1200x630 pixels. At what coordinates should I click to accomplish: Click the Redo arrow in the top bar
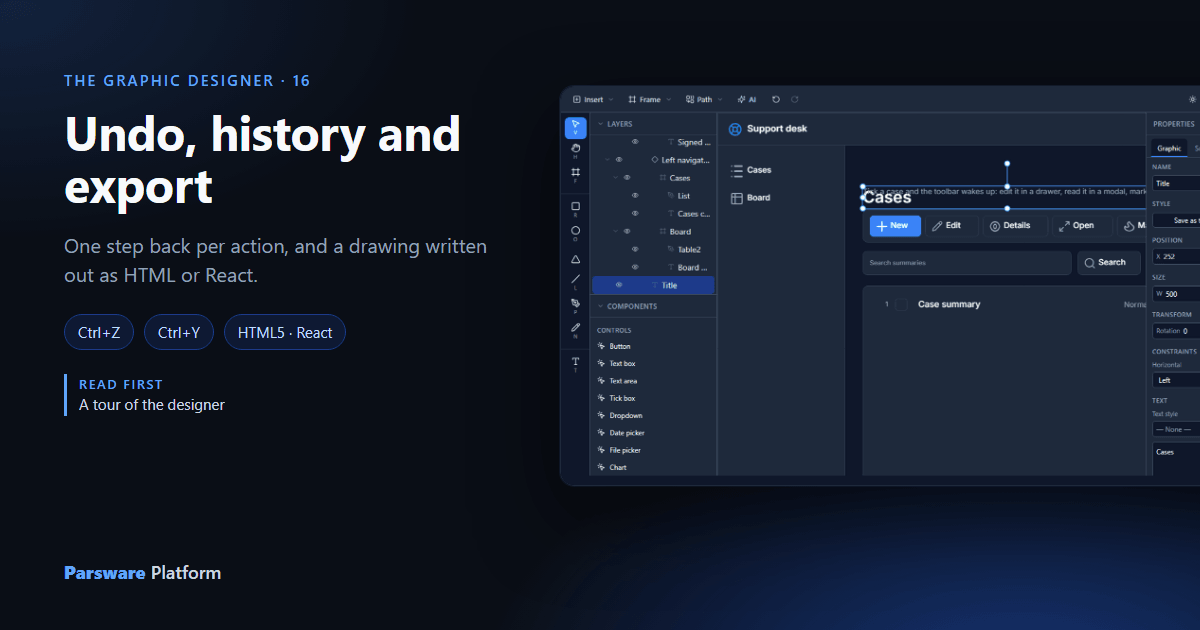click(795, 100)
